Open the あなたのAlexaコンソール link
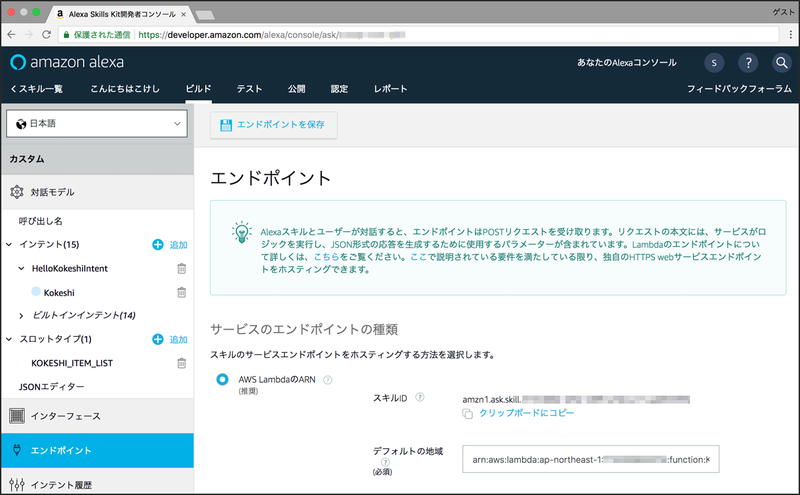The image size is (800, 495). pos(627,63)
